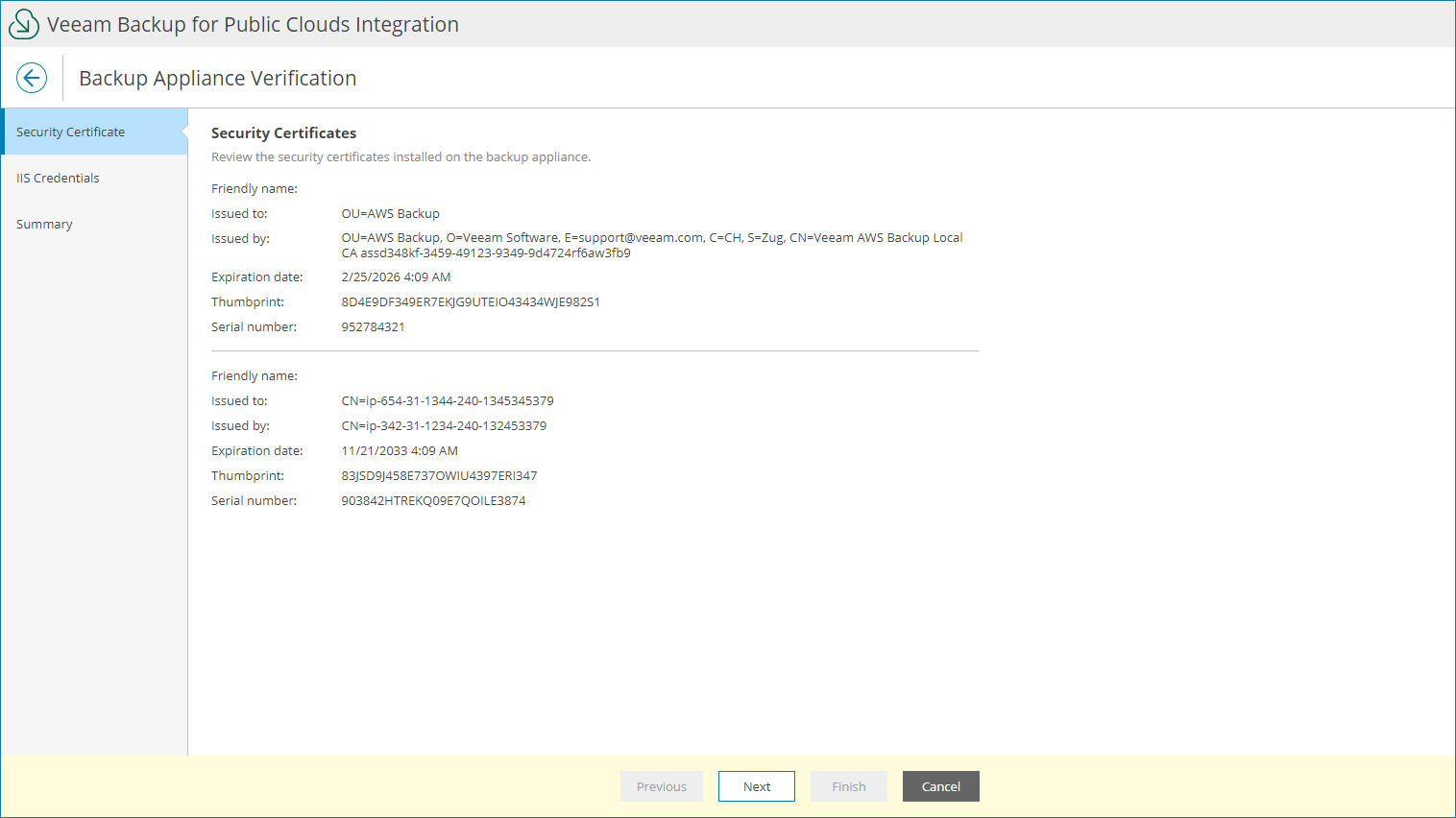Click the disabled Previous button
Viewport: 1456px width, 818px height.
(662, 786)
